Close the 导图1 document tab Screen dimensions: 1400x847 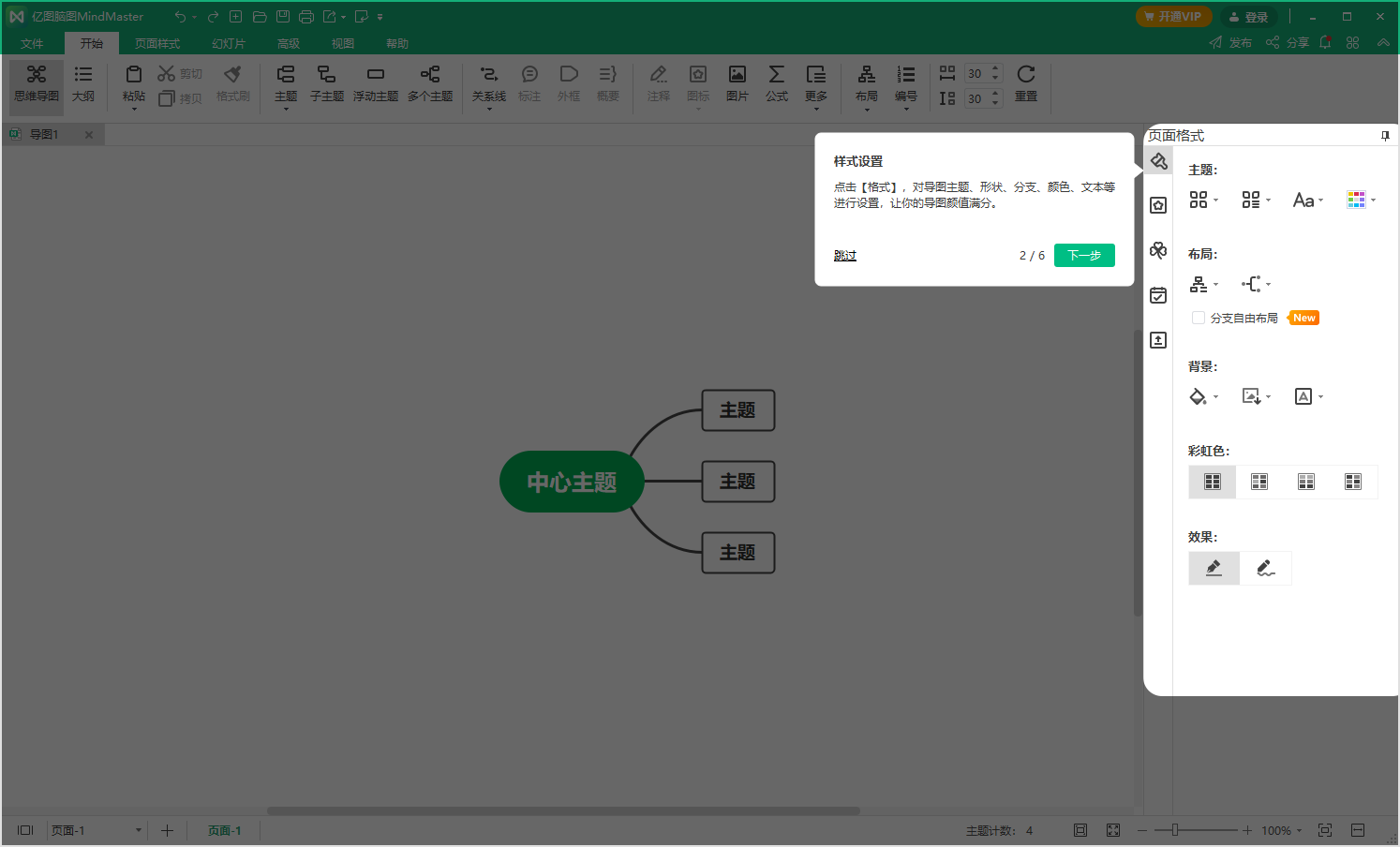(89, 135)
